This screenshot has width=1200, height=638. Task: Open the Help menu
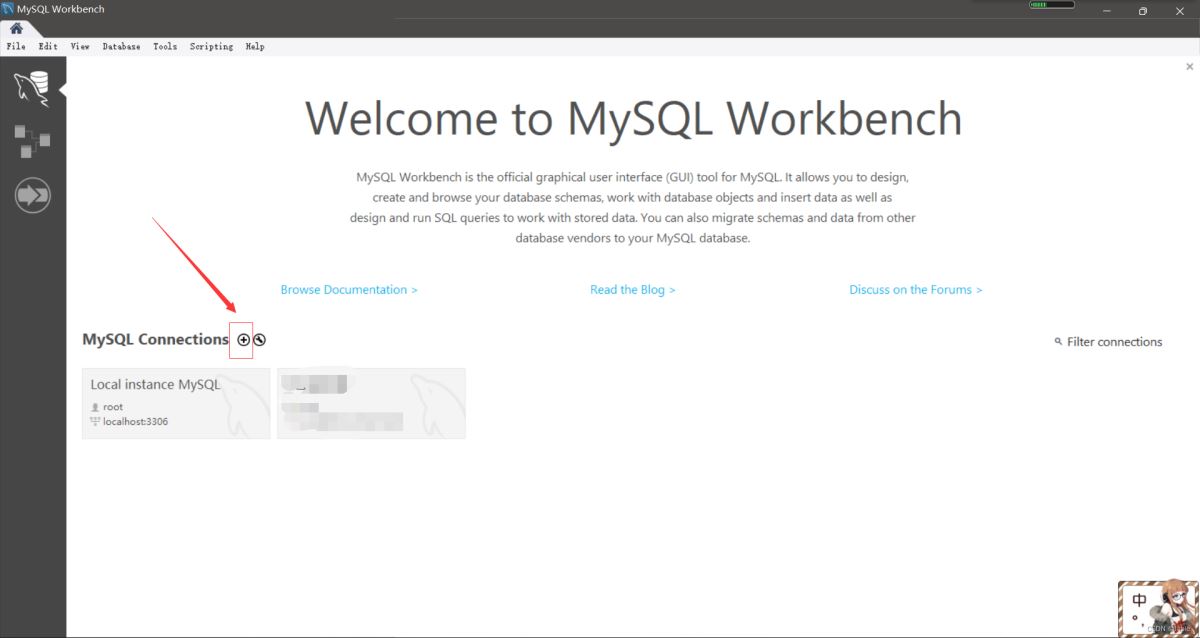tap(255, 46)
